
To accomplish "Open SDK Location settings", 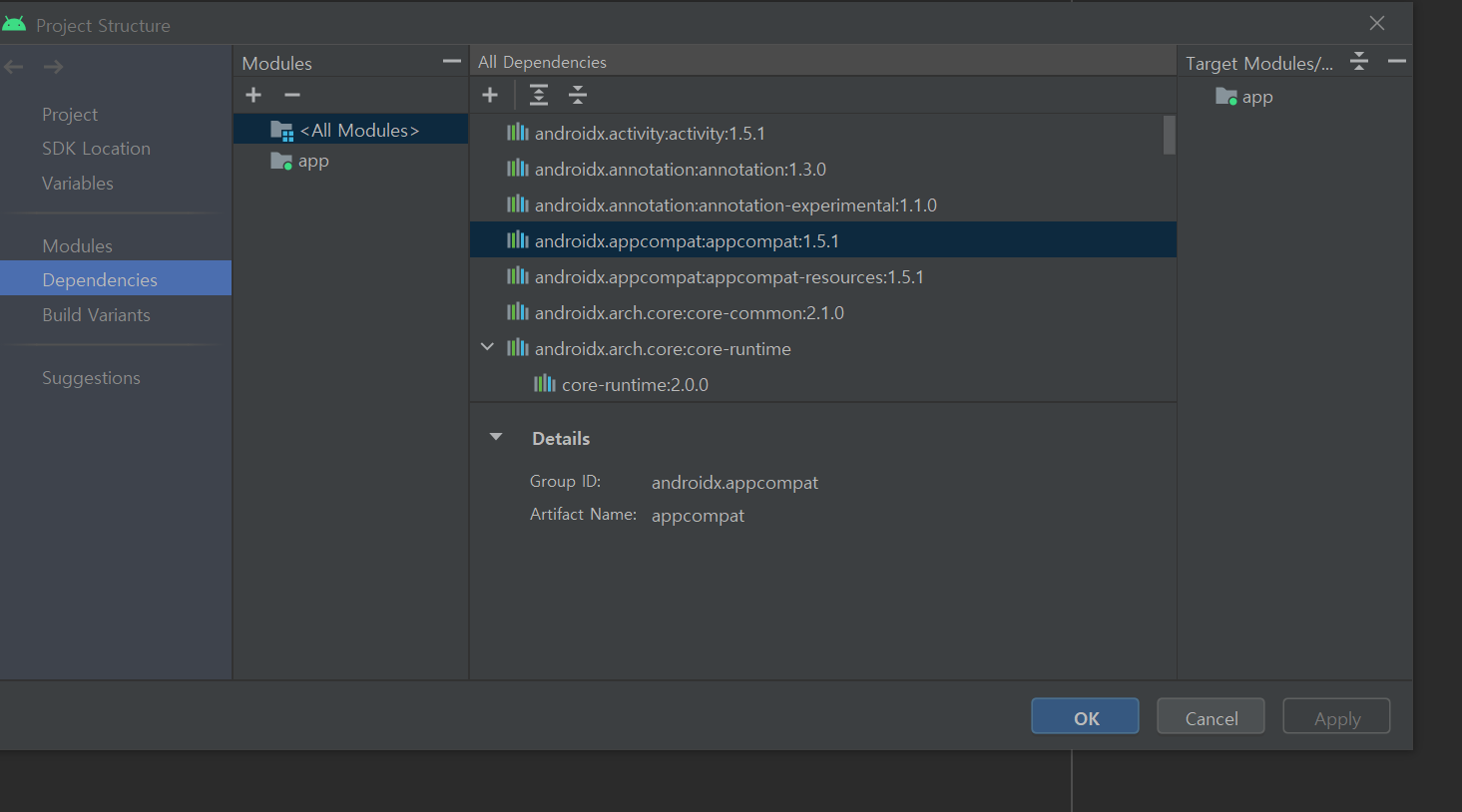I will pyautogui.click(x=96, y=149).
